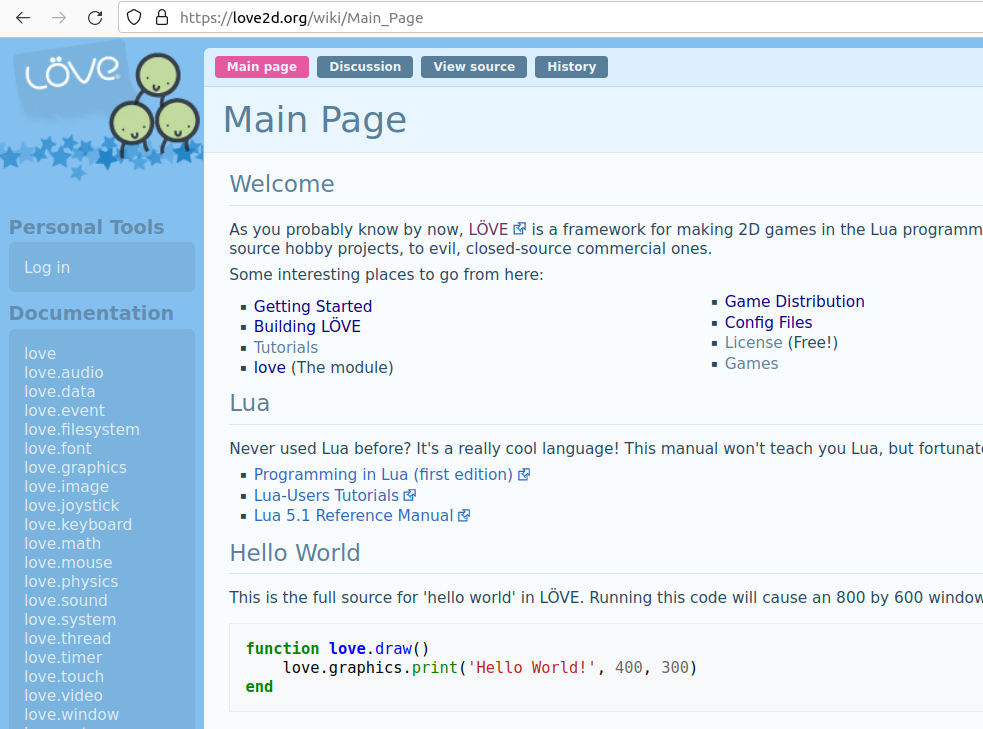The height and width of the screenshot is (729, 983).
Task: Open the View source tab
Action: click(x=474, y=67)
